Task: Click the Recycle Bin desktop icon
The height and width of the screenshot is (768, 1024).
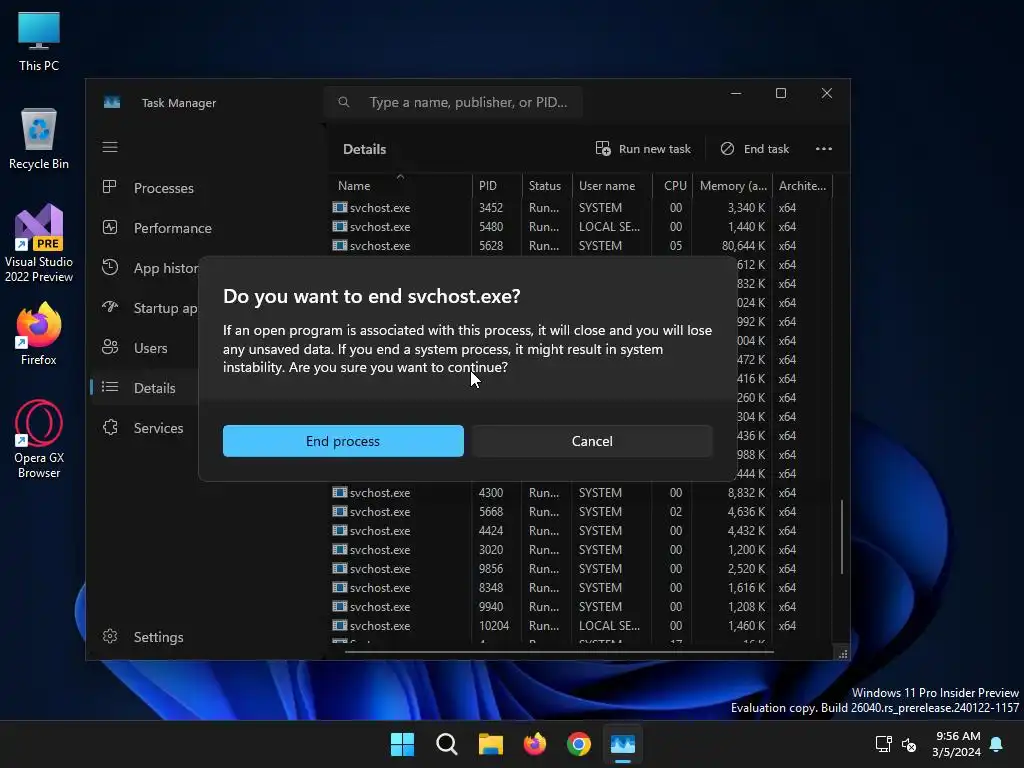Action: click(39, 139)
